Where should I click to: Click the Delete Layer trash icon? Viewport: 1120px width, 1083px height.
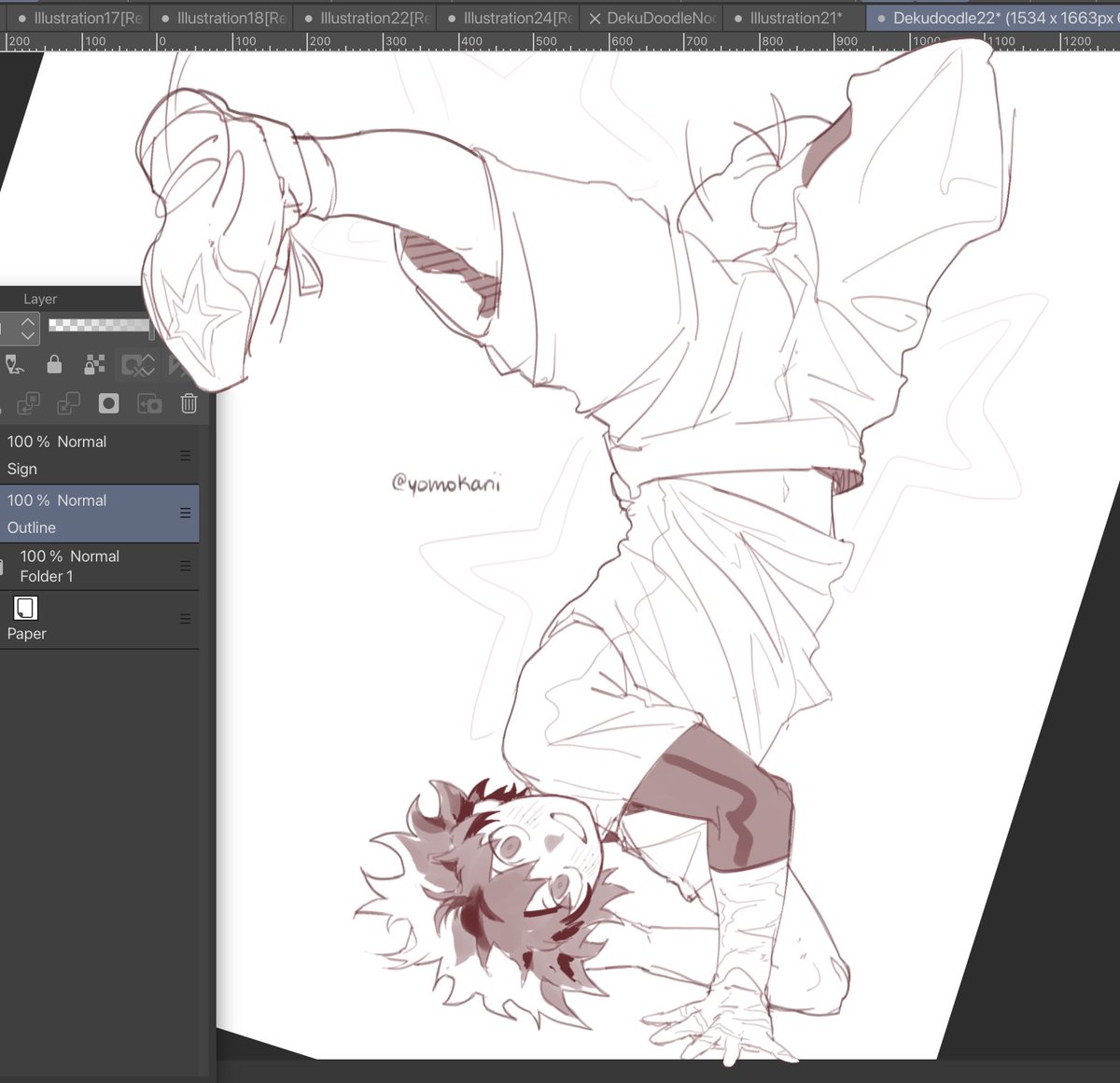pyautogui.click(x=189, y=403)
